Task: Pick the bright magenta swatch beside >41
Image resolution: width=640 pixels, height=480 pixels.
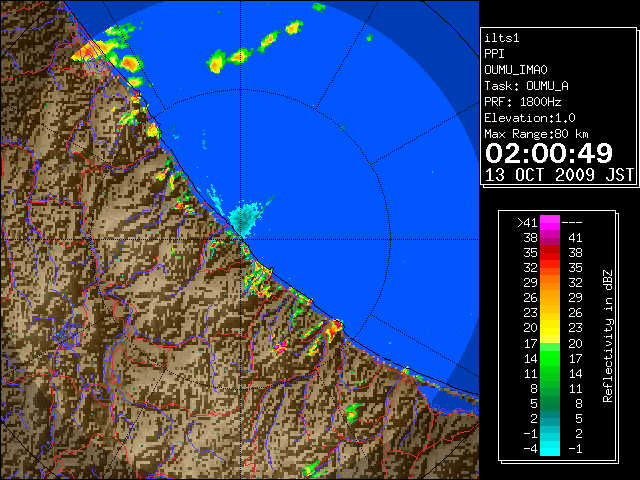Action: pyautogui.click(x=550, y=222)
